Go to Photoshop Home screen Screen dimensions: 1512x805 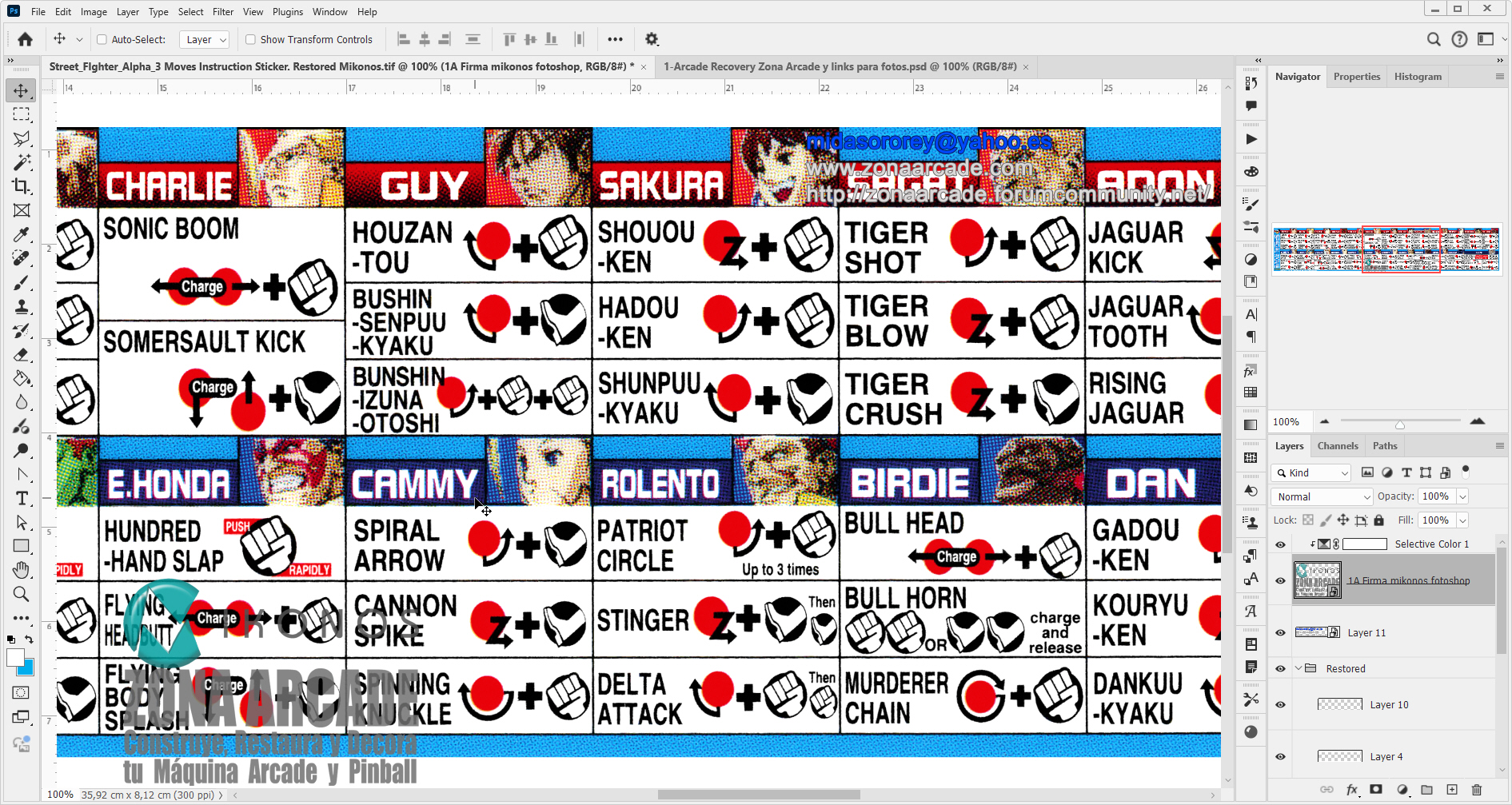pyautogui.click(x=25, y=39)
